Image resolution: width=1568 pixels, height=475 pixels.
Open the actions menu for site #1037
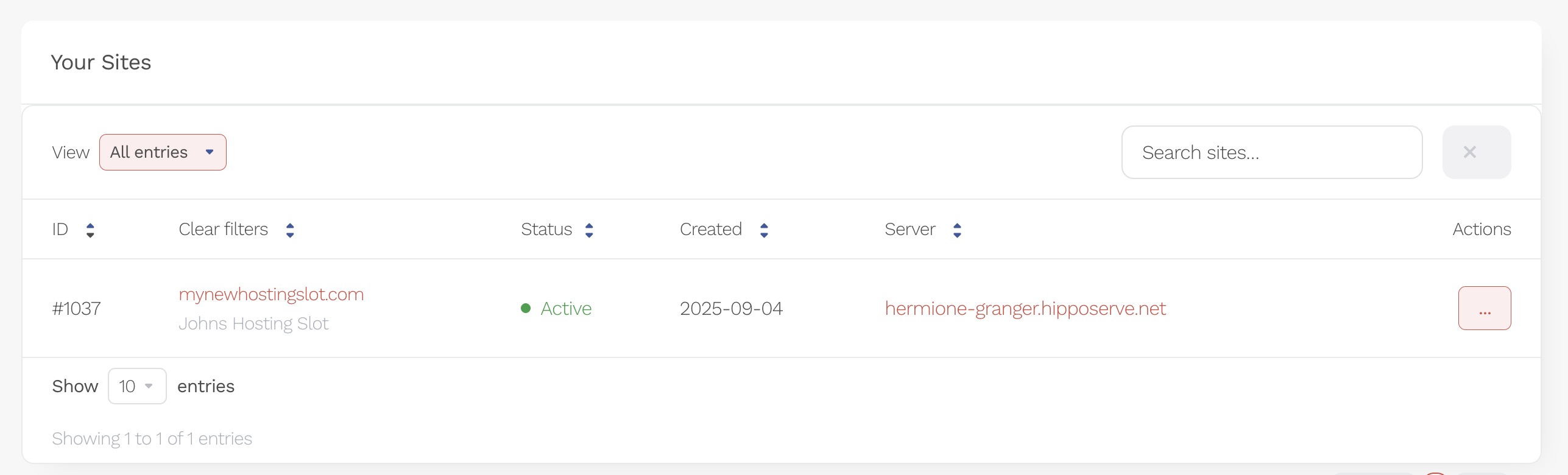(x=1484, y=308)
